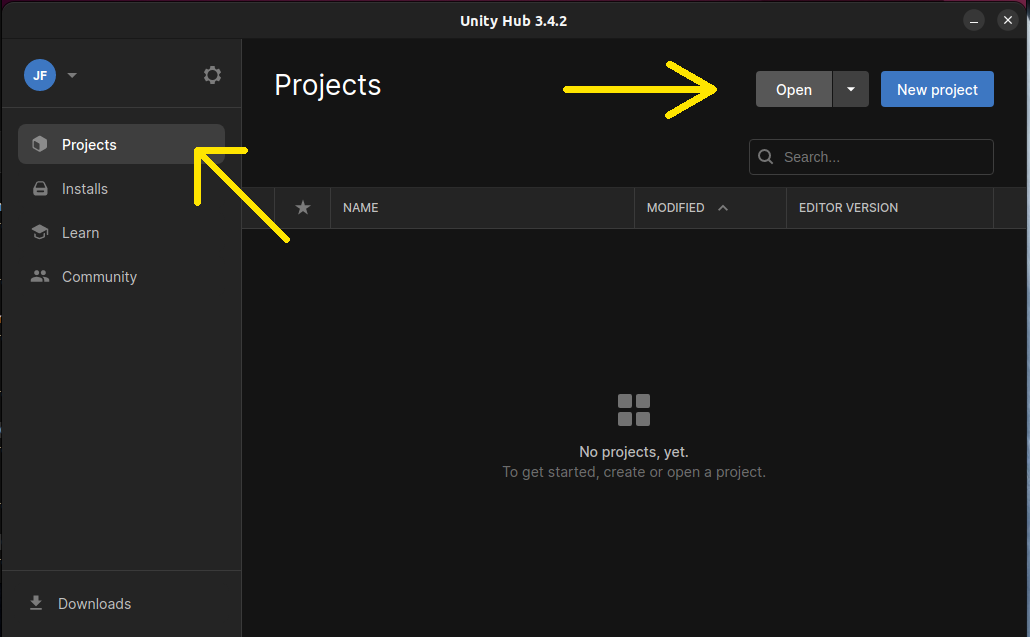This screenshot has width=1030, height=637.
Task: Click the search magnifier icon
Action: tap(765, 157)
